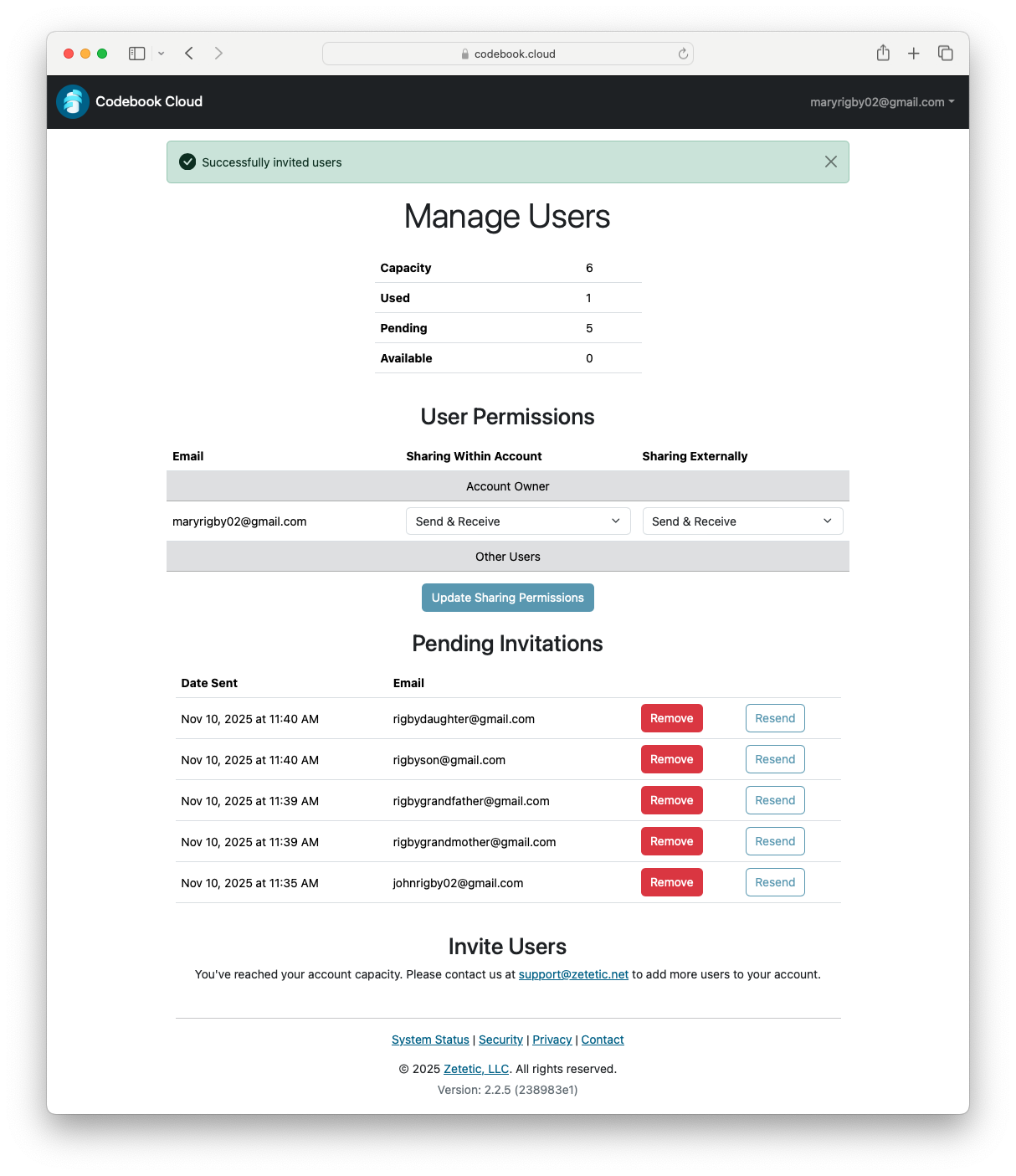
Task: Open the browser share icon
Action: (x=883, y=52)
